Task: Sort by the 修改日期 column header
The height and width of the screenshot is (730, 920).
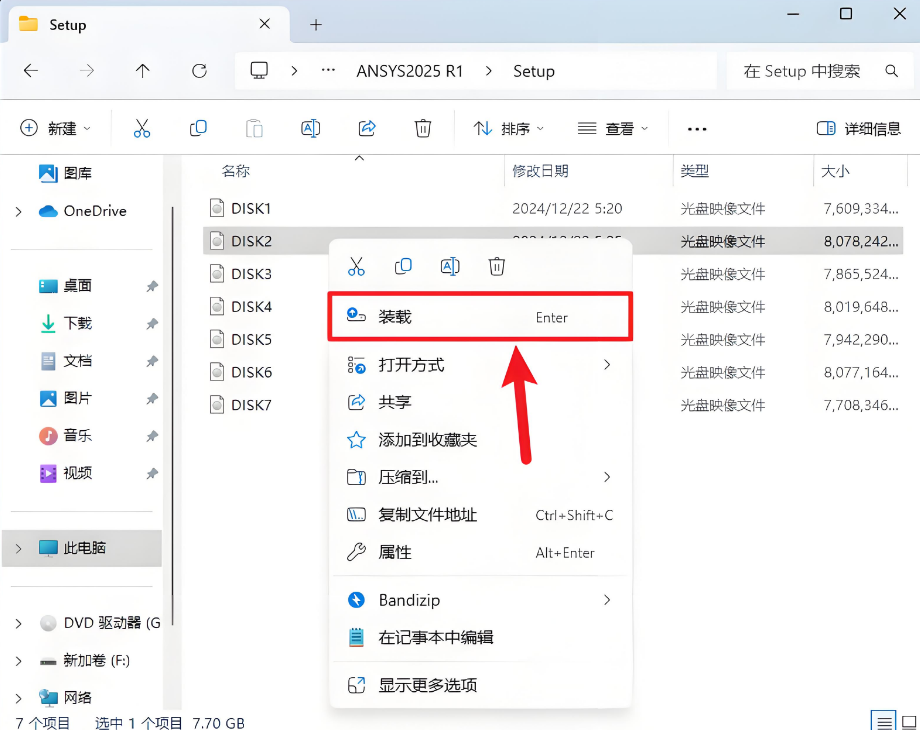Action: [540, 171]
